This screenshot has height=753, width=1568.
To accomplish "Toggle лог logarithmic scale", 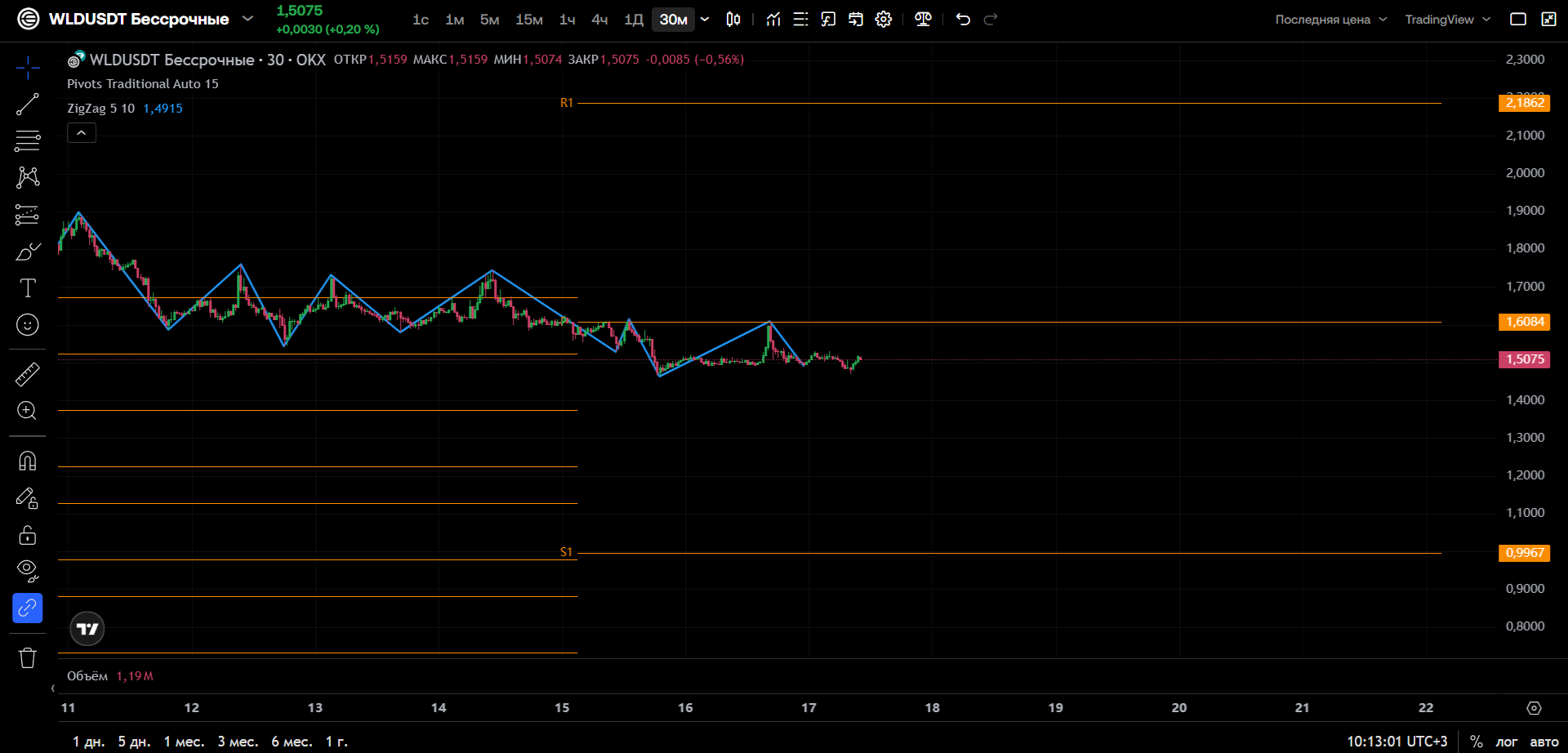I will 1506,742.
